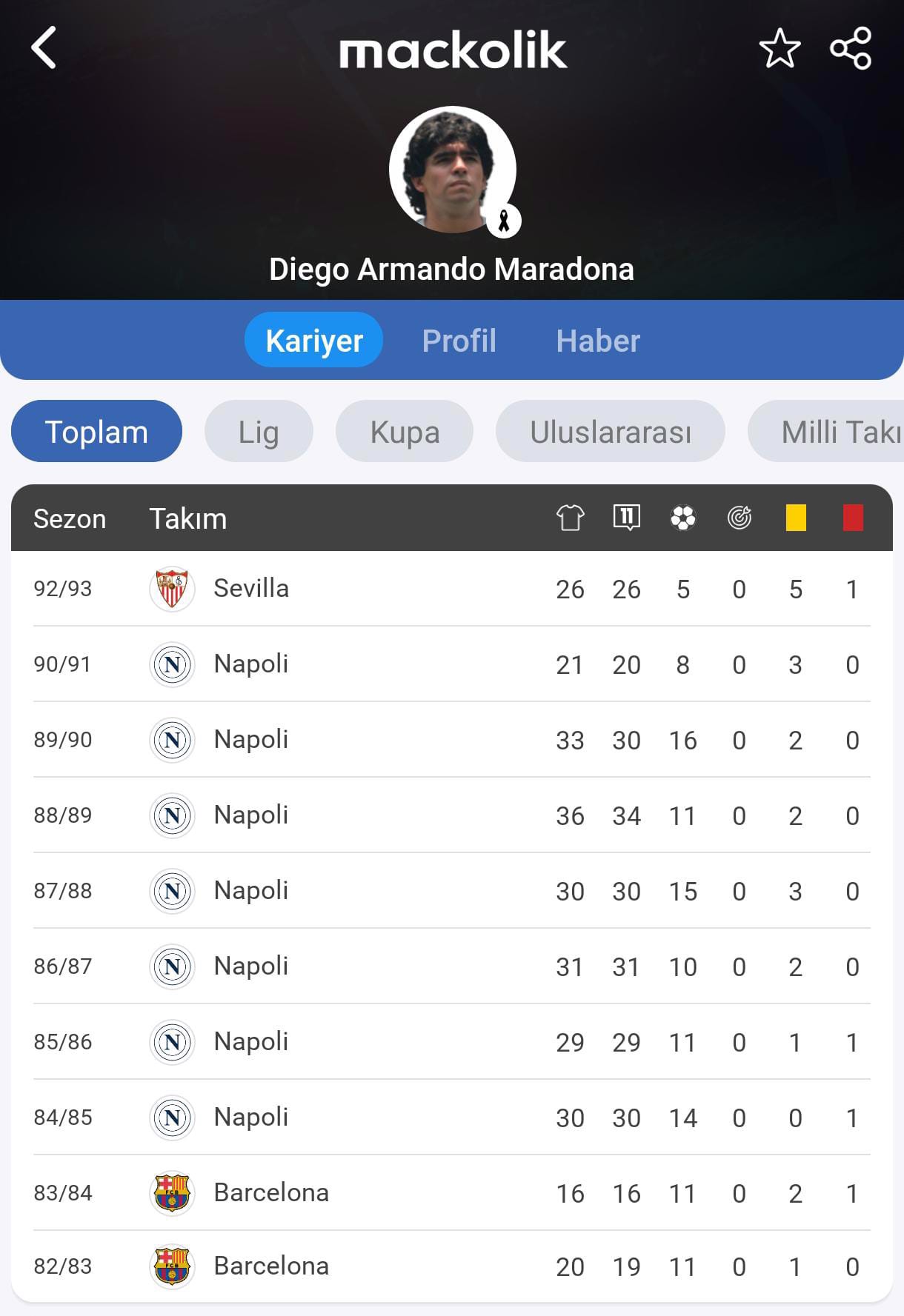Tap the starting eleven column icon
This screenshot has width=904, height=1316.
626,517
